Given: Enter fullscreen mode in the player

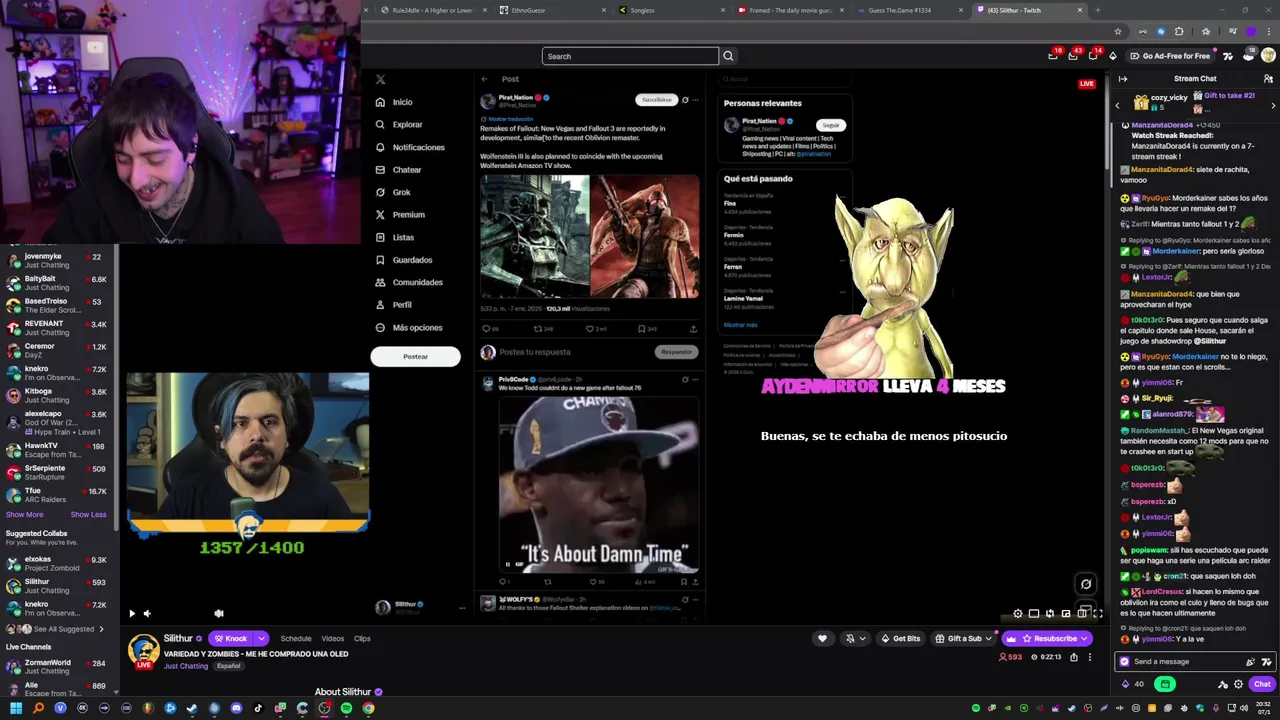Looking at the screenshot, I should (1097, 613).
